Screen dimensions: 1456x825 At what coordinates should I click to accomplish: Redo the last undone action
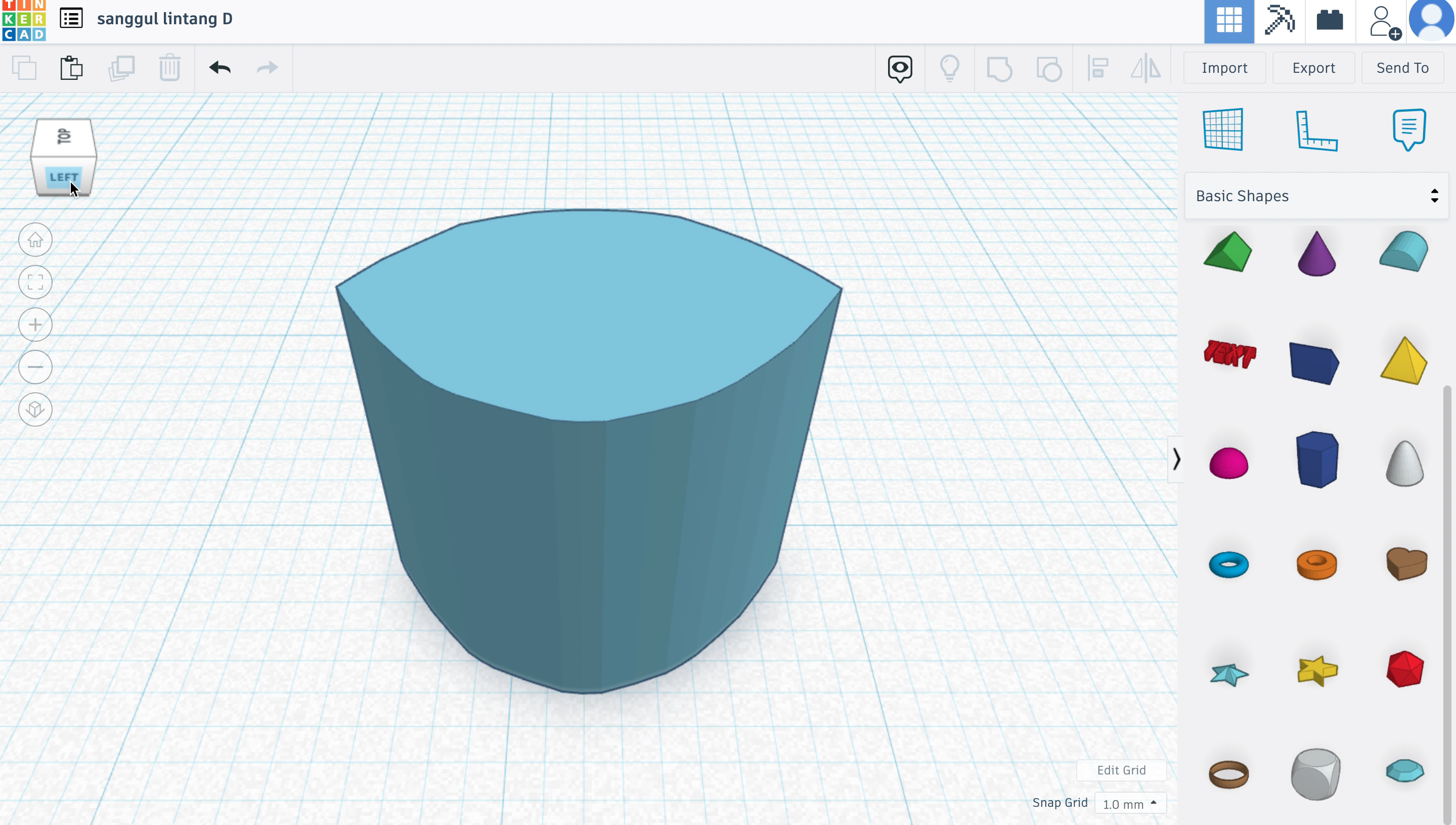coord(267,68)
